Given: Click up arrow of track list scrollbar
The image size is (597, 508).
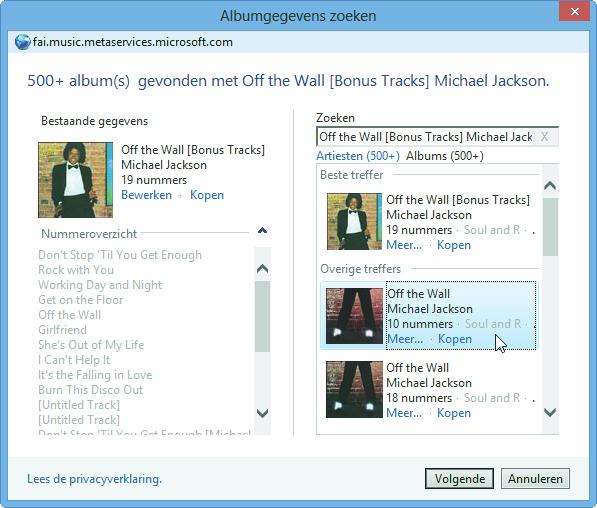Looking at the screenshot, I should [262, 269].
